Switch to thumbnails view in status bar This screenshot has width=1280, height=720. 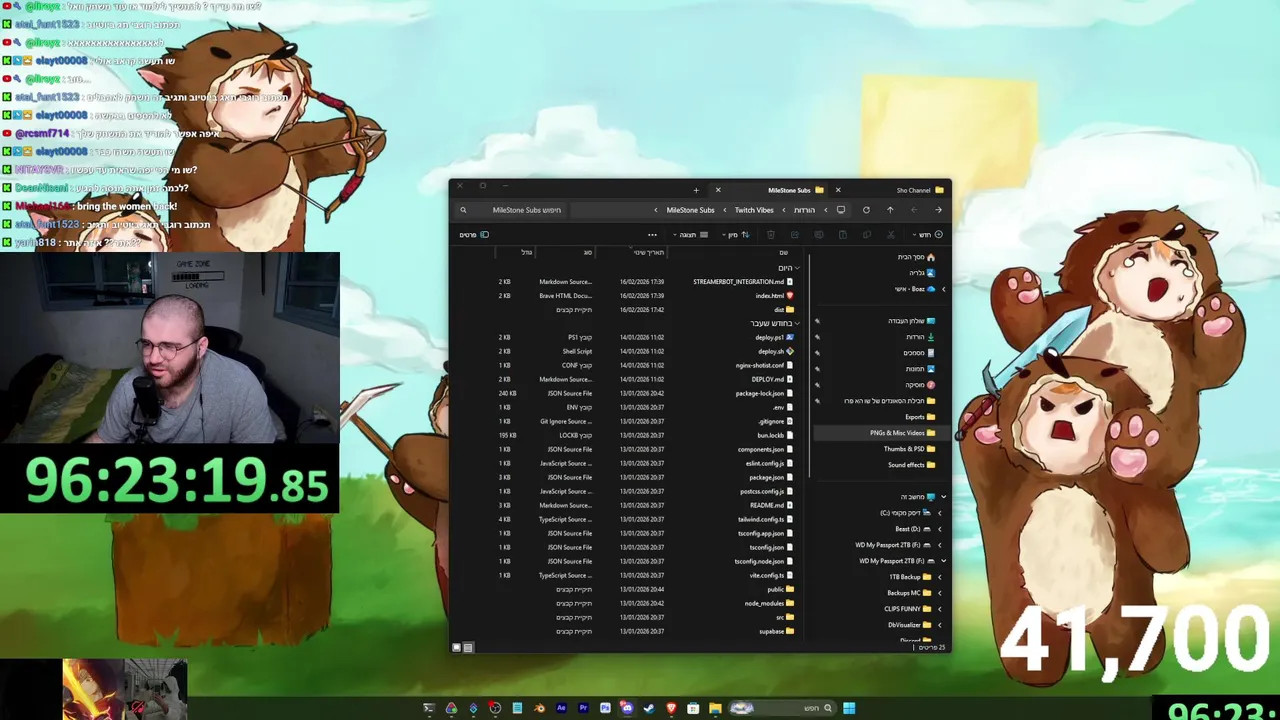click(x=457, y=647)
